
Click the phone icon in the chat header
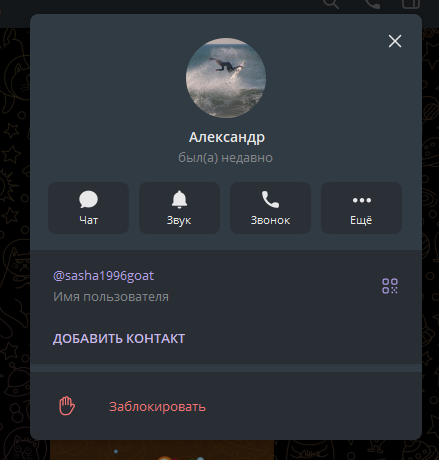372,4
